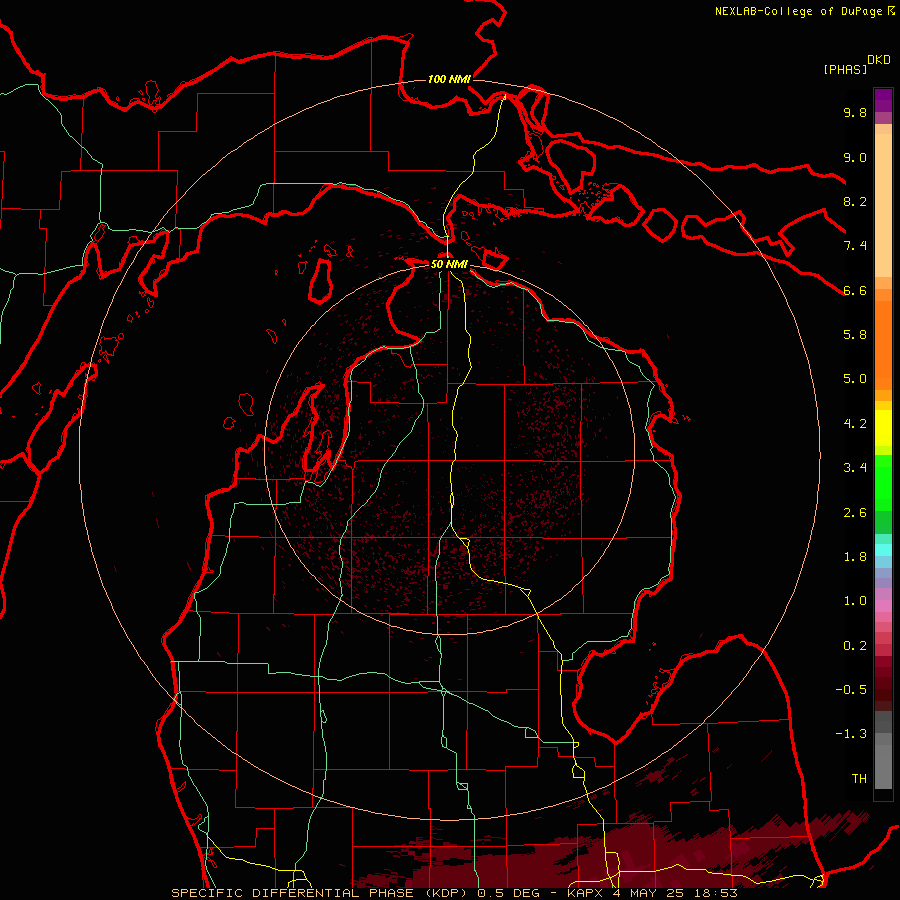Click the 0.2 color scale value

click(855, 646)
